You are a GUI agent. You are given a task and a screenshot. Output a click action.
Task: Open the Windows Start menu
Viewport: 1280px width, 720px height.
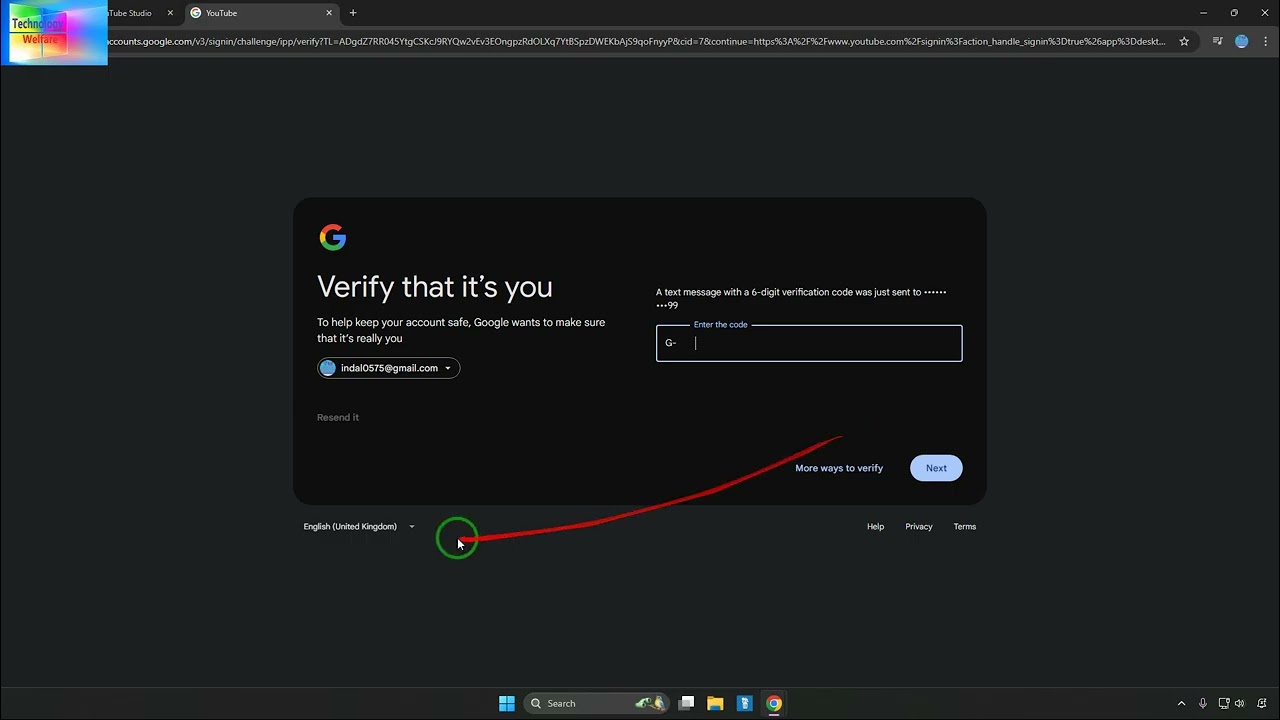[507, 703]
